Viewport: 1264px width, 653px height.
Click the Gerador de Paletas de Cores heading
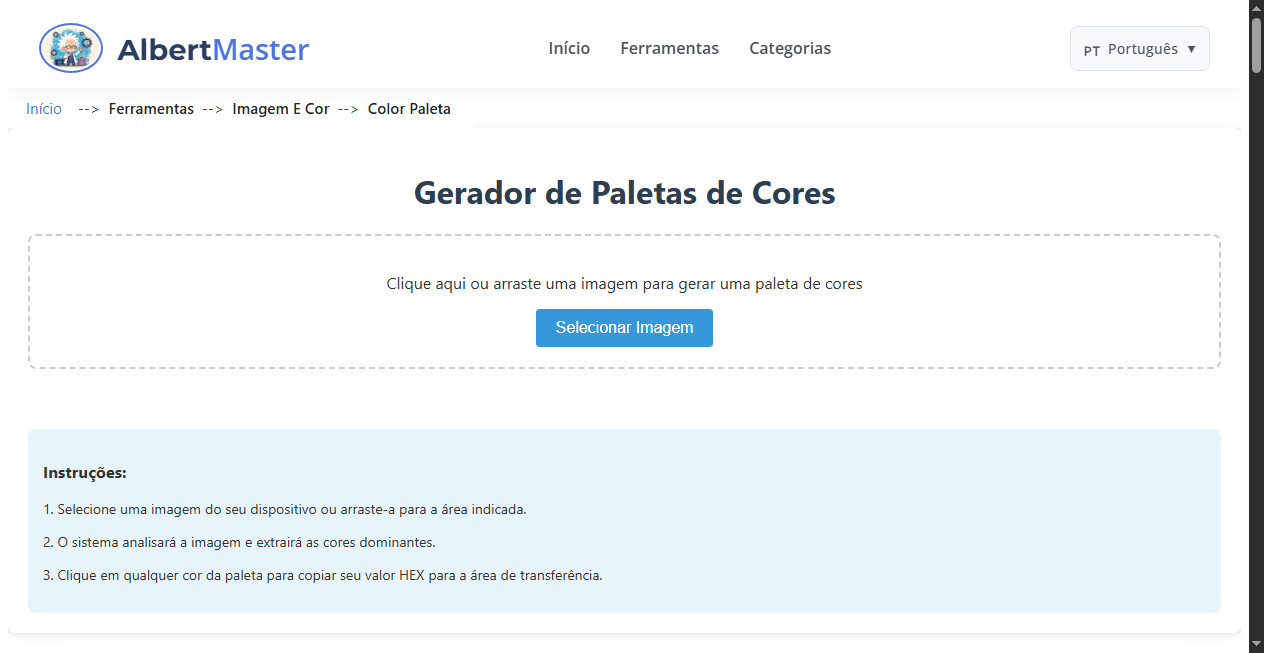click(x=624, y=192)
